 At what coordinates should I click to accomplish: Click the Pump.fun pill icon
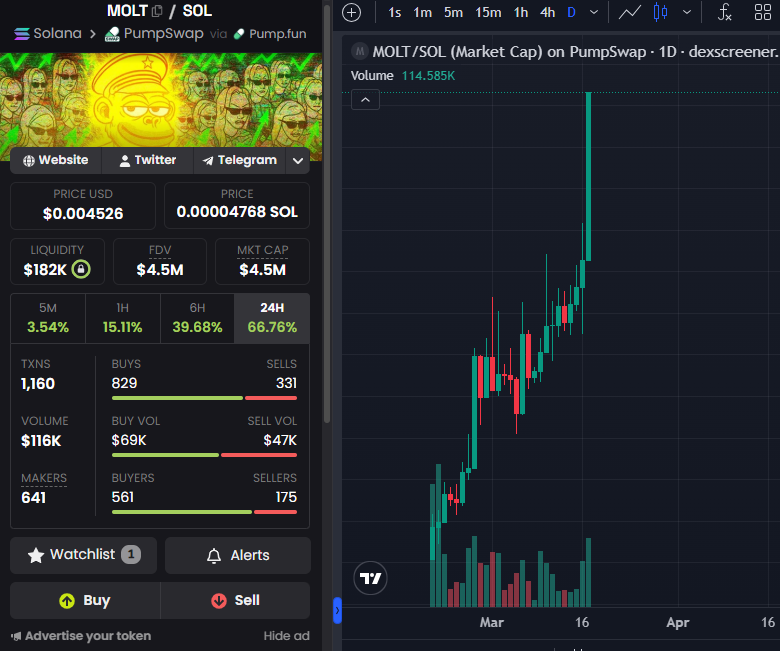coord(239,34)
